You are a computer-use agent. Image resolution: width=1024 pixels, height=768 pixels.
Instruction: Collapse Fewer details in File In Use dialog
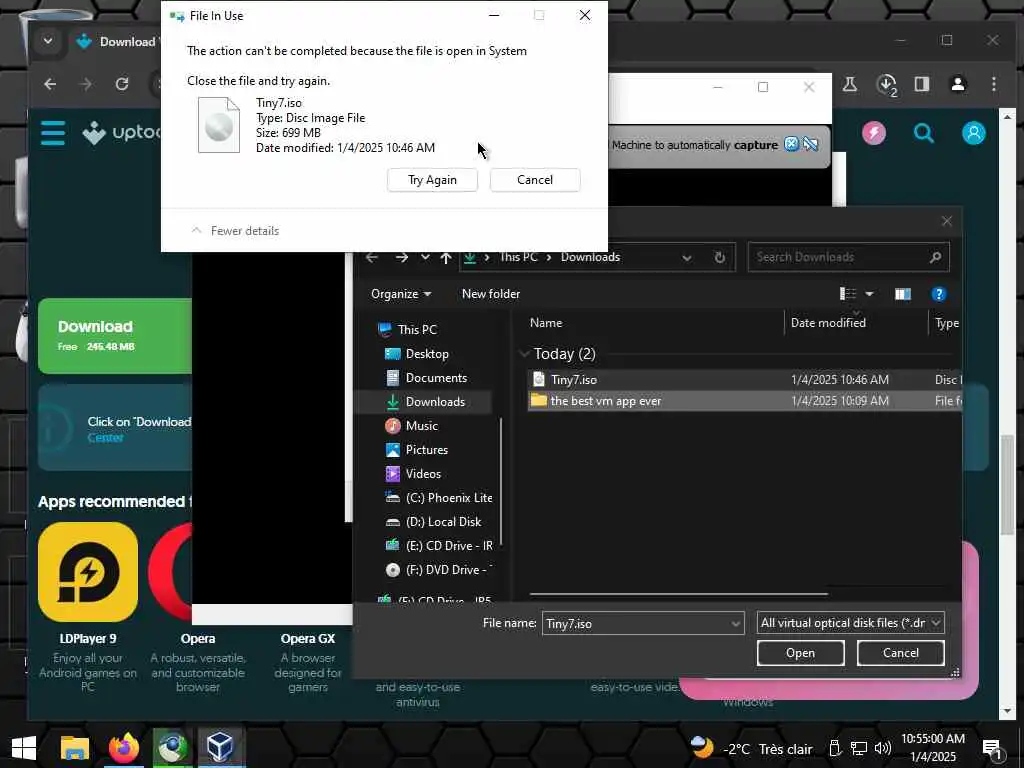click(235, 231)
